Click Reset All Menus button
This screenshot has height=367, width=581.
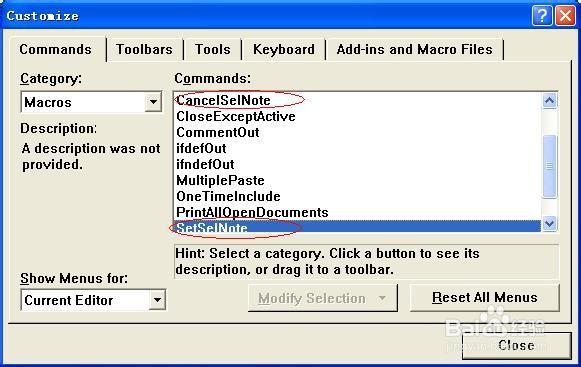coord(485,297)
